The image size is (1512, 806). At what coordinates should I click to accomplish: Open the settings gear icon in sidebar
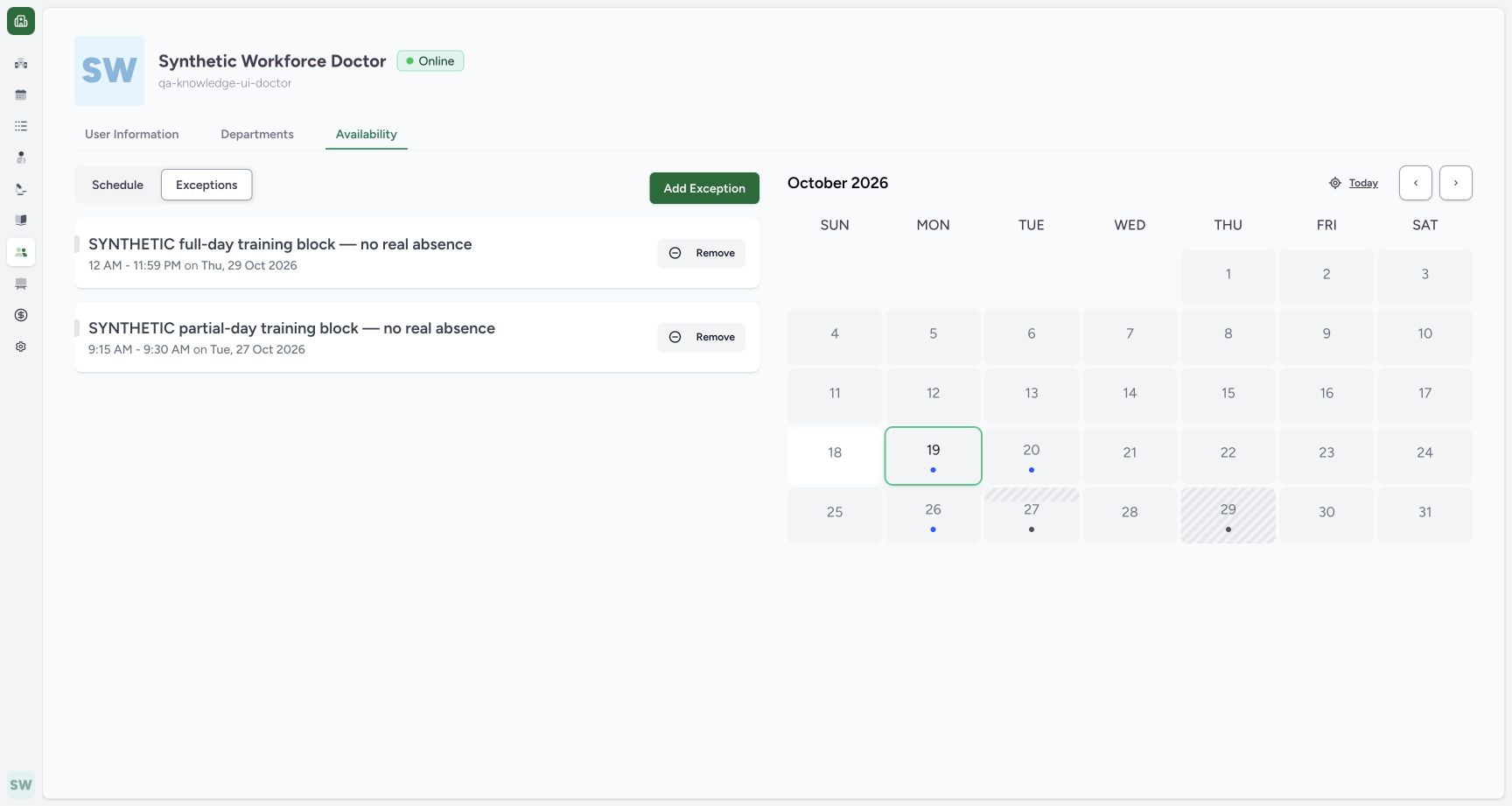coord(21,347)
